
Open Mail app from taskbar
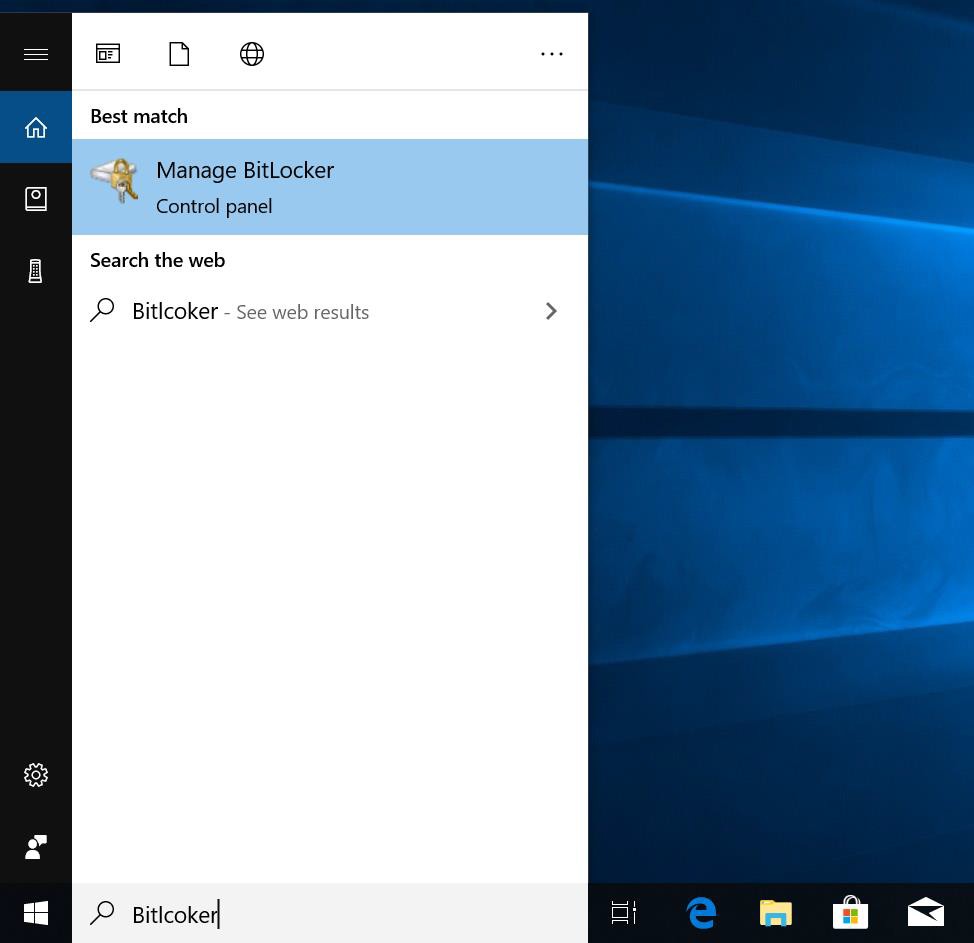click(926, 912)
